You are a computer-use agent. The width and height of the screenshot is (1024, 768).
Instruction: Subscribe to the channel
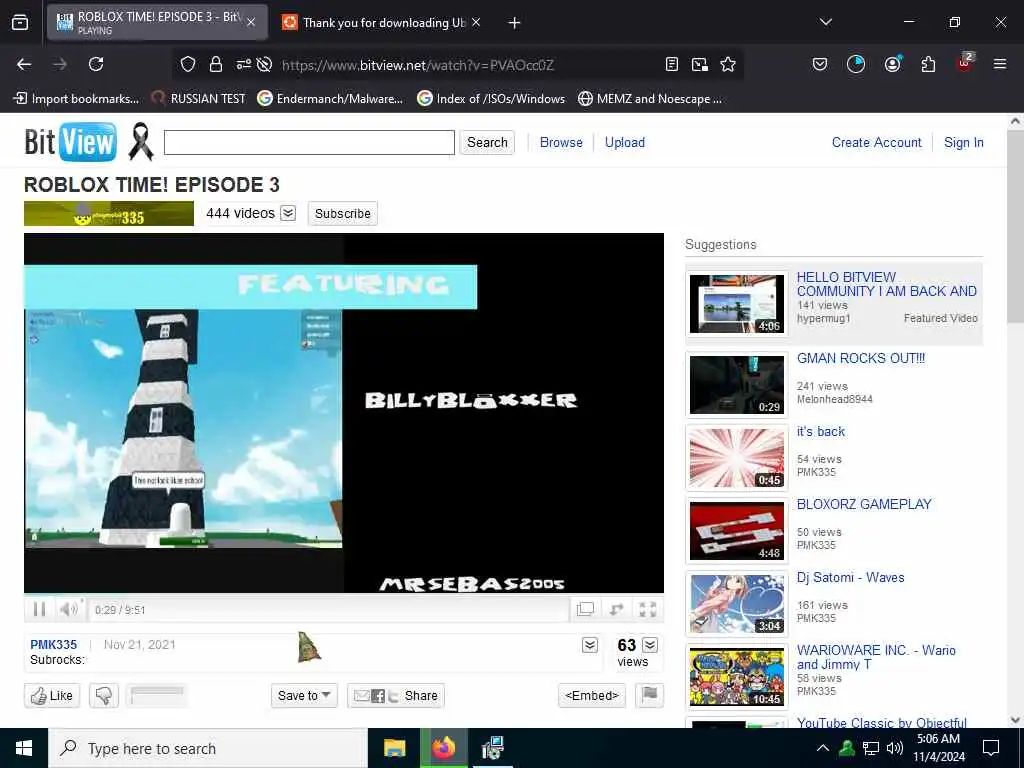(x=343, y=214)
